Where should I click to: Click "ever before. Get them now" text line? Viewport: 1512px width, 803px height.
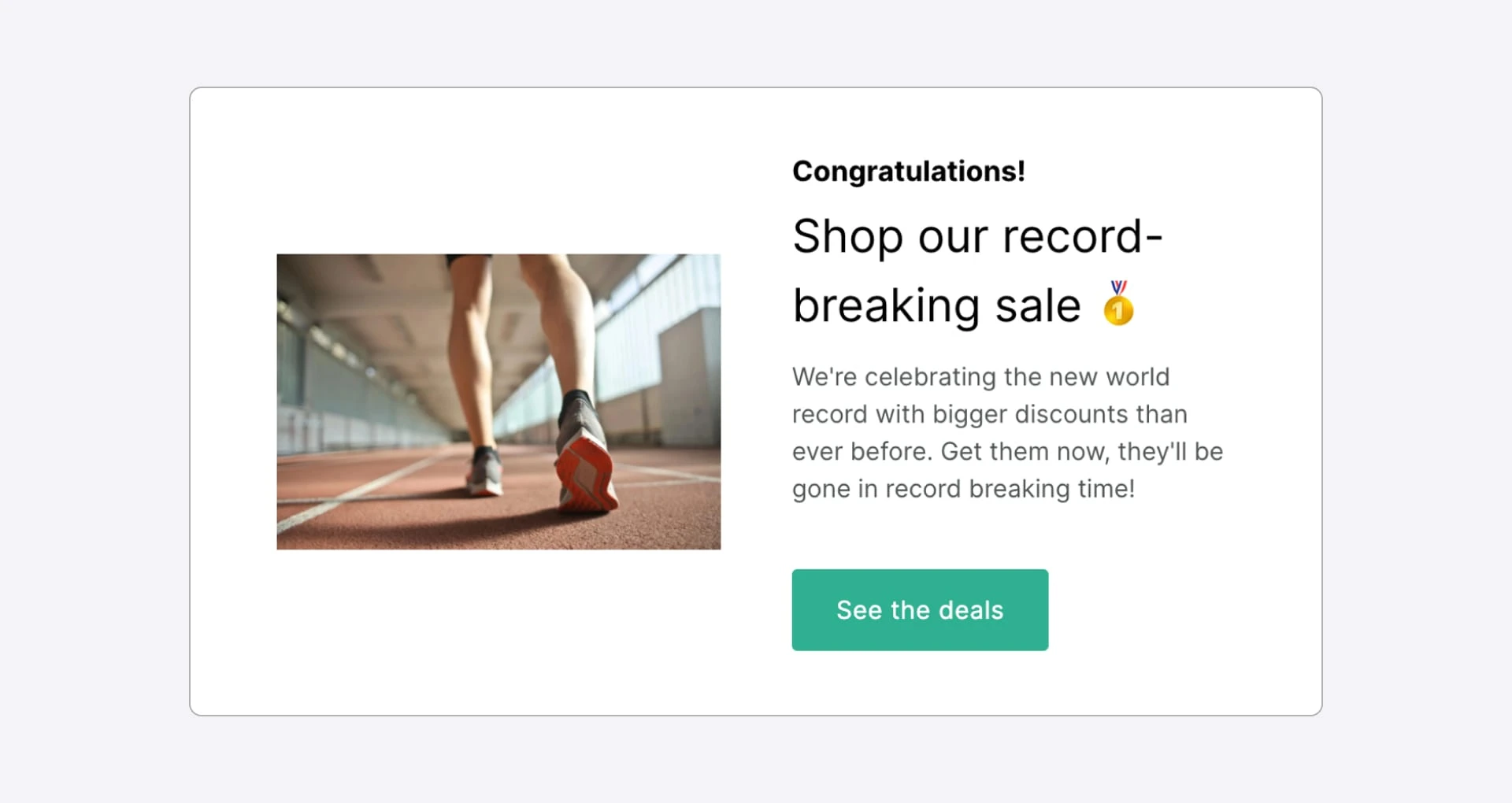1007,452
